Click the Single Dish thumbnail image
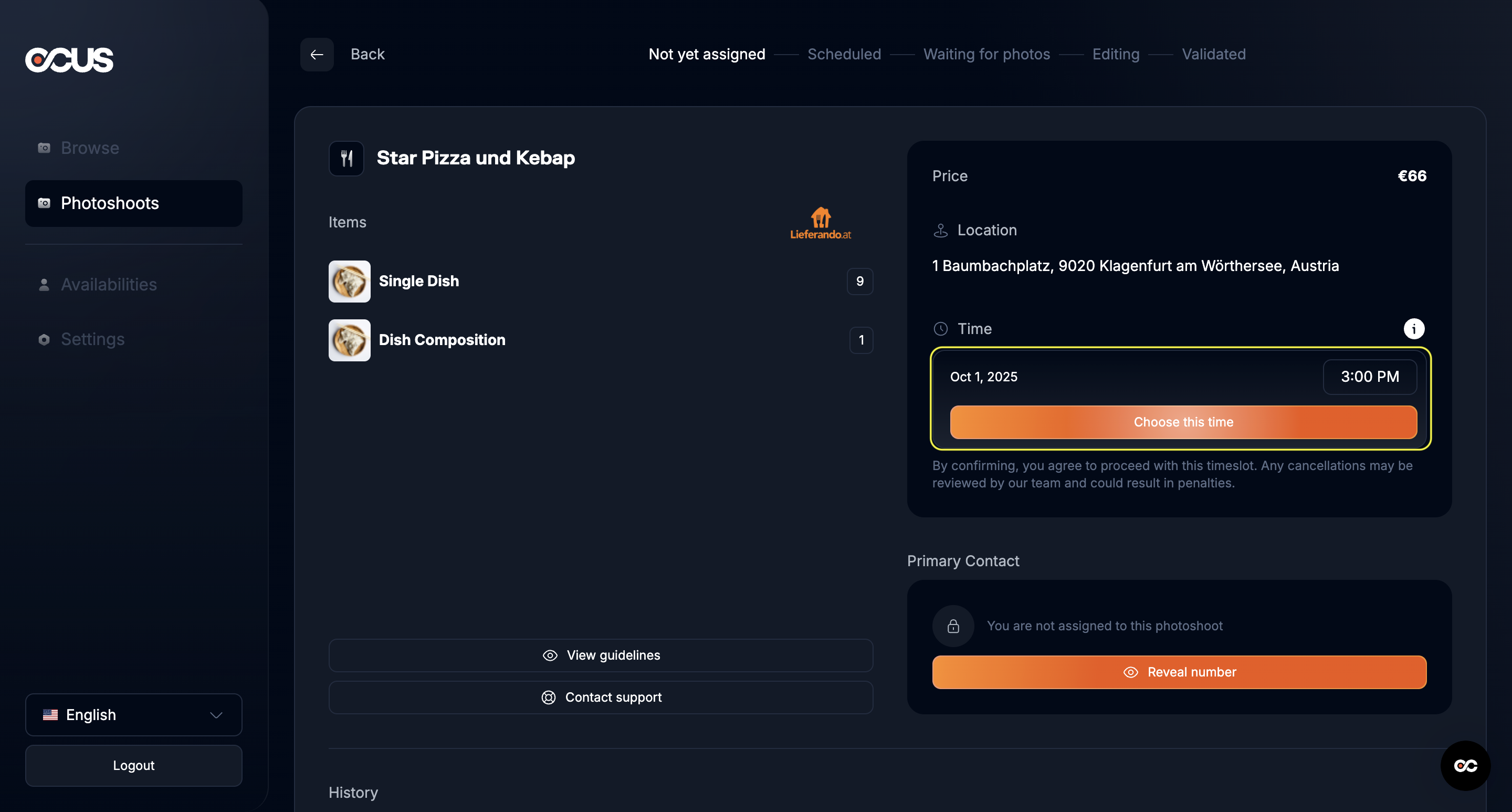 click(349, 282)
